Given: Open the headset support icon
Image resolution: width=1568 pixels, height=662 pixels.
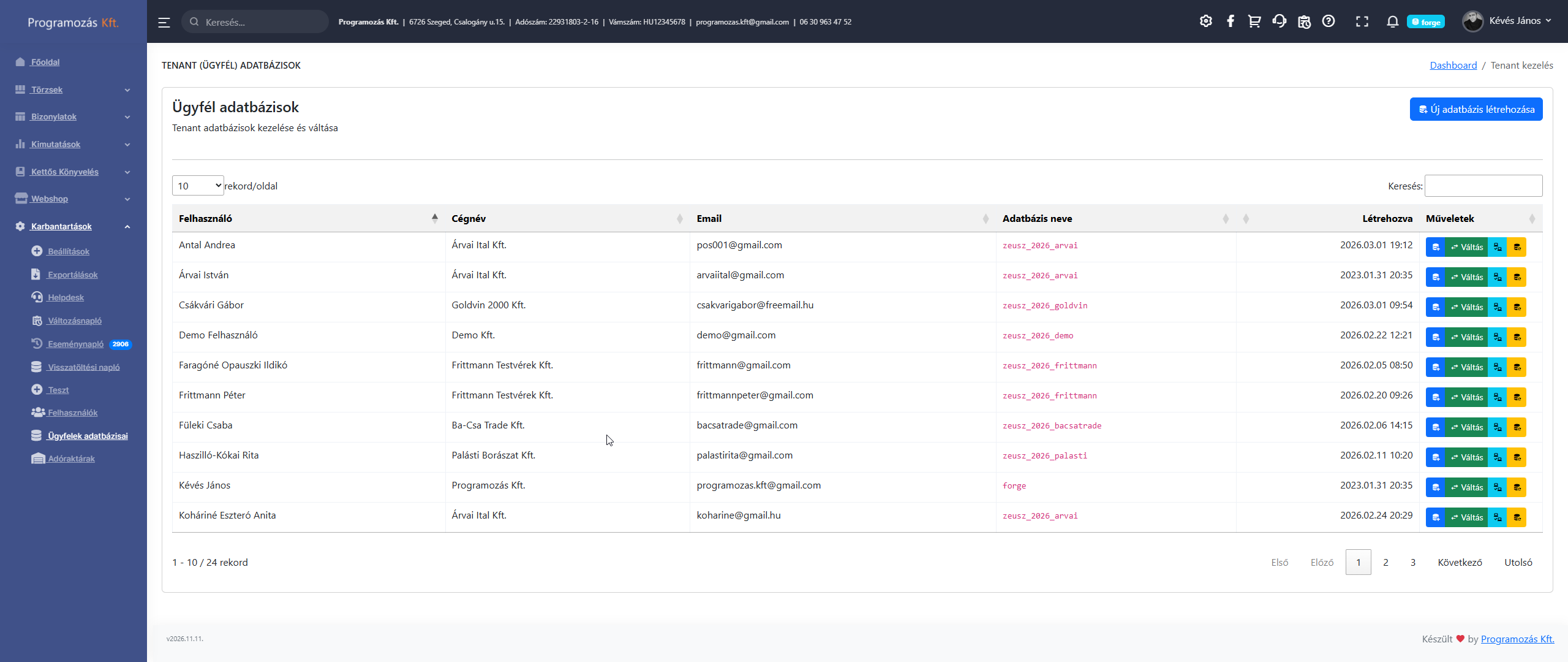Looking at the screenshot, I should (x=1279, y=21).
